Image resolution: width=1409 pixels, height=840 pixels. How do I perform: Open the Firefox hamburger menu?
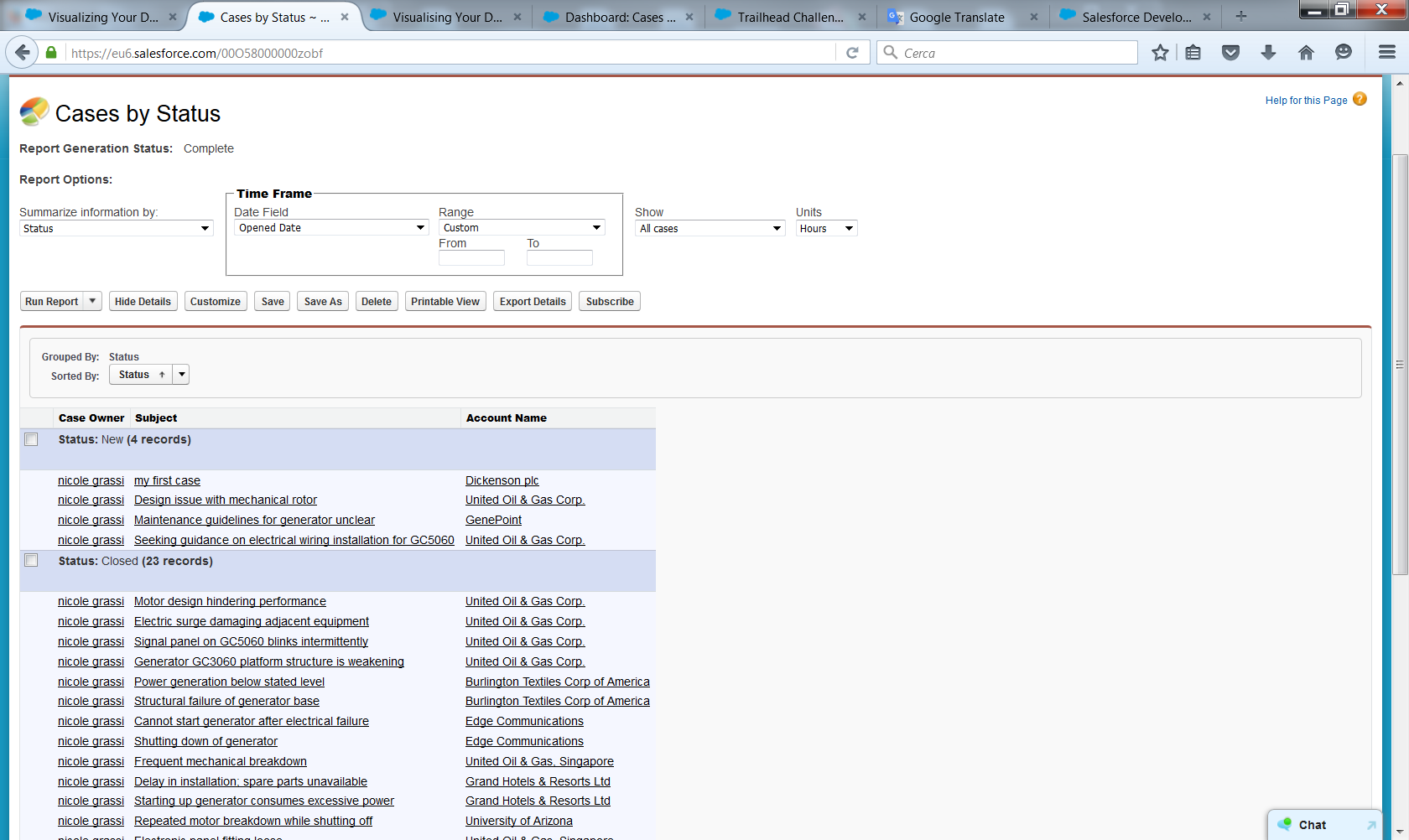coord(1387,53)
